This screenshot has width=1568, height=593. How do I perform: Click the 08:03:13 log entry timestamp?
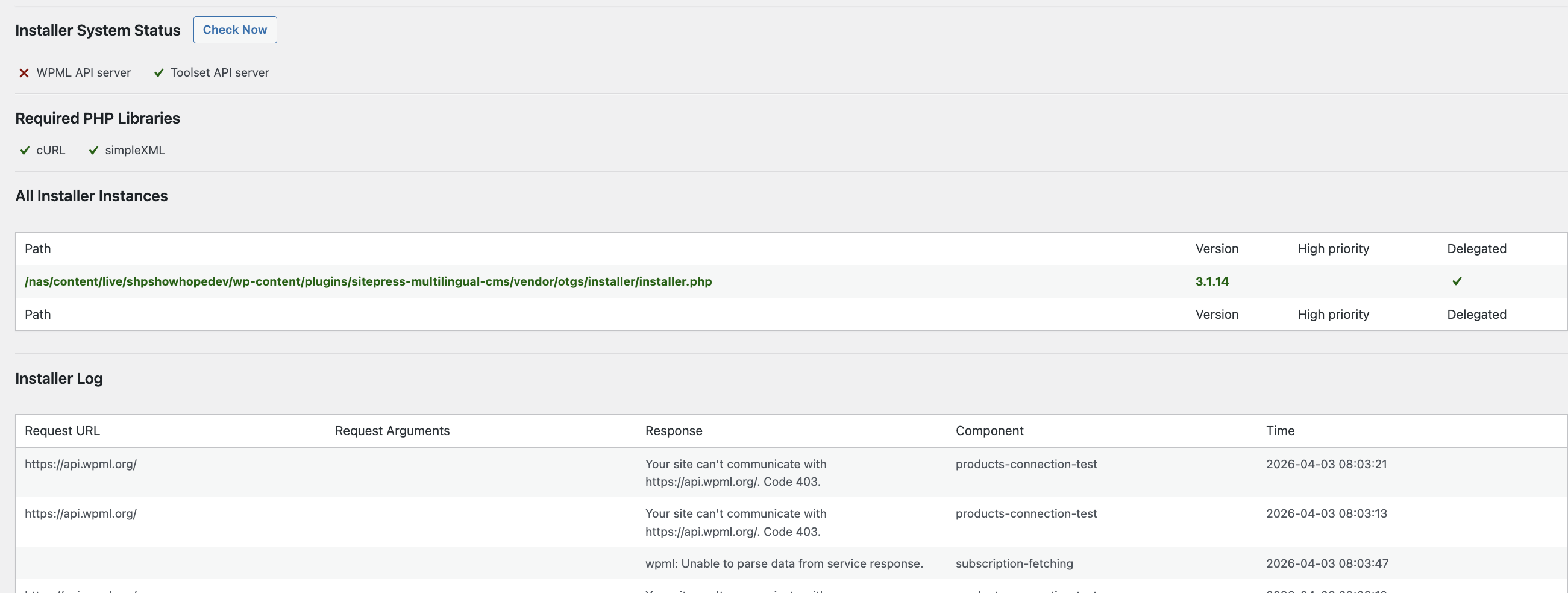point(1326,513)
